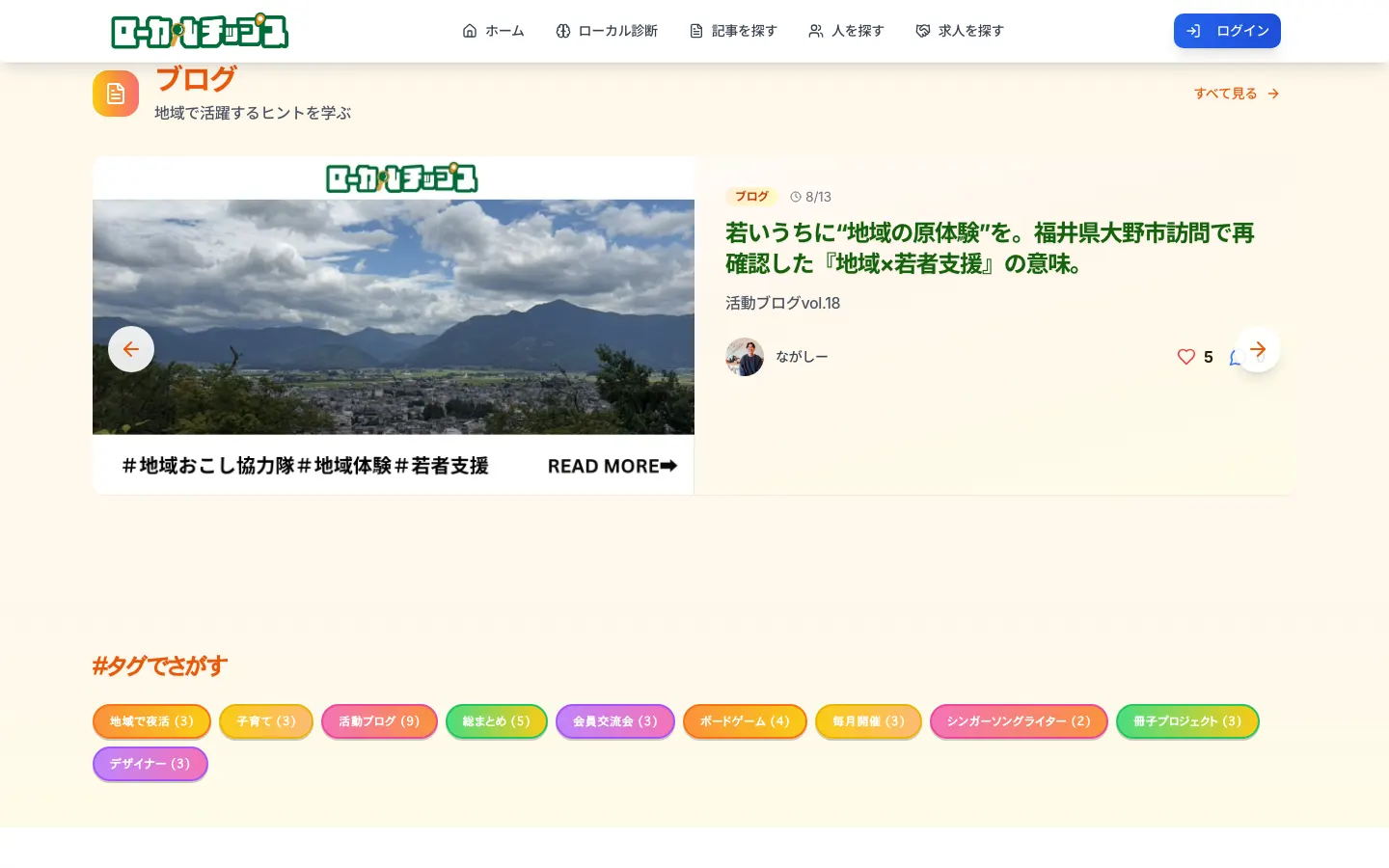Choose the ボードゲーム (4) tag
Image resolution: width=1389 pixels, height=868 pixels.
pyautogui.click(x=745, y=721)
